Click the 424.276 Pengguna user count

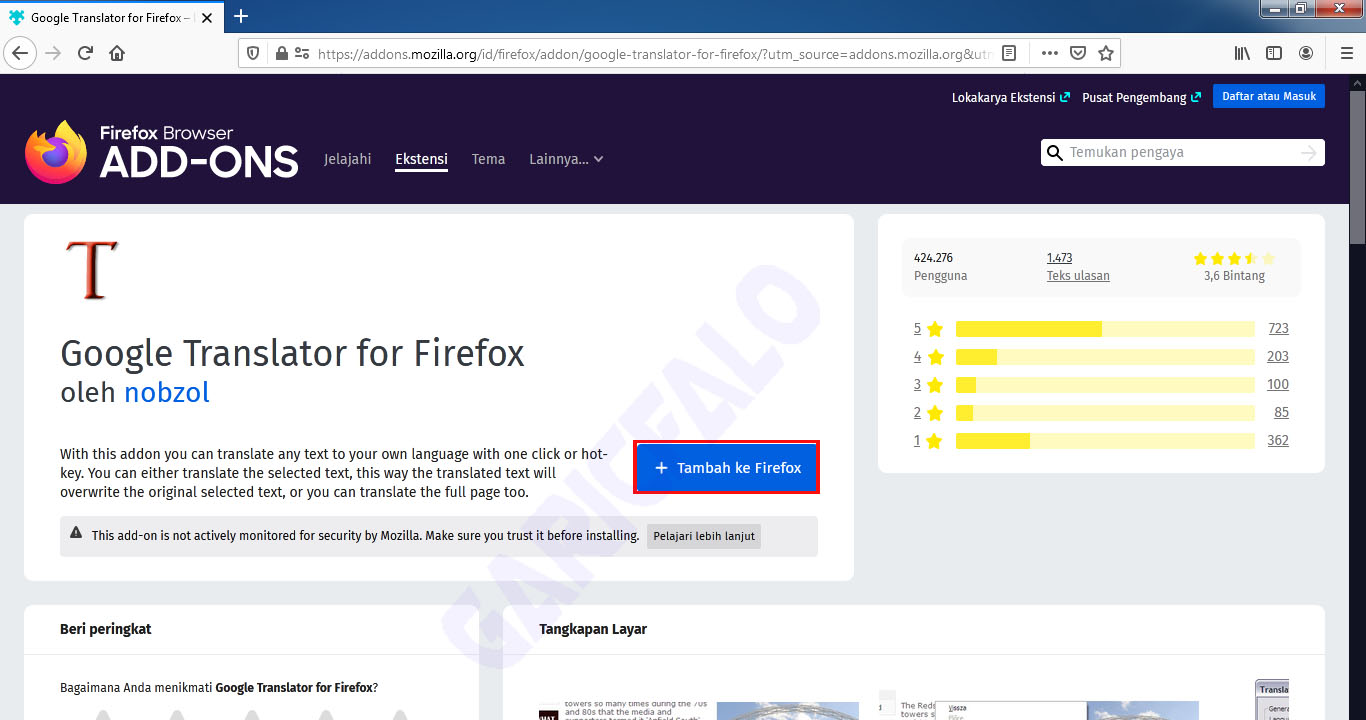[x=940, y=267]
